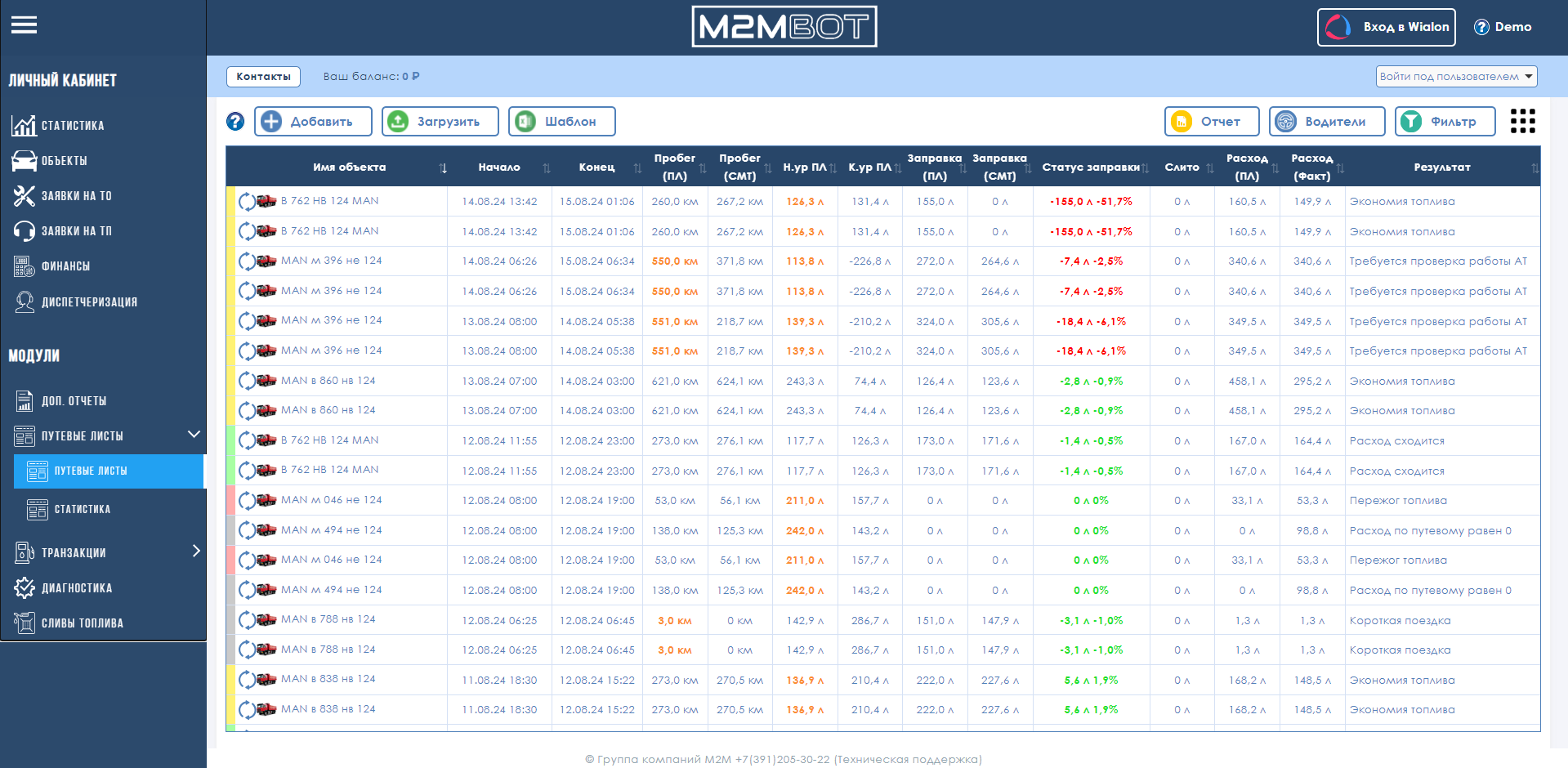Open the Войти под пользователем dropdown
Viewport: 1568px width, 768px height.
point(1457,76)
